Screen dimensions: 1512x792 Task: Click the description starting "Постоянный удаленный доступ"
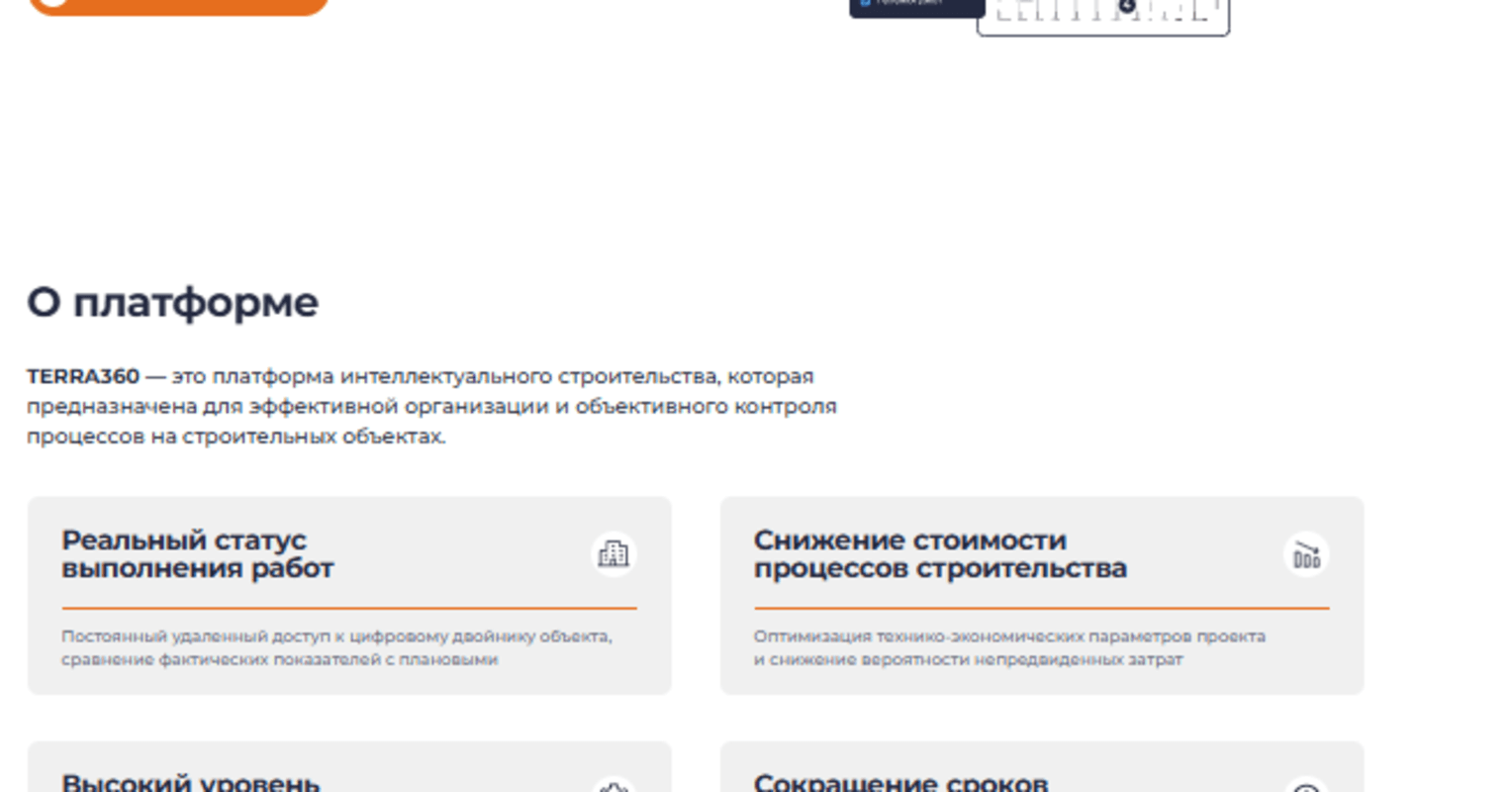click(336, 647)
